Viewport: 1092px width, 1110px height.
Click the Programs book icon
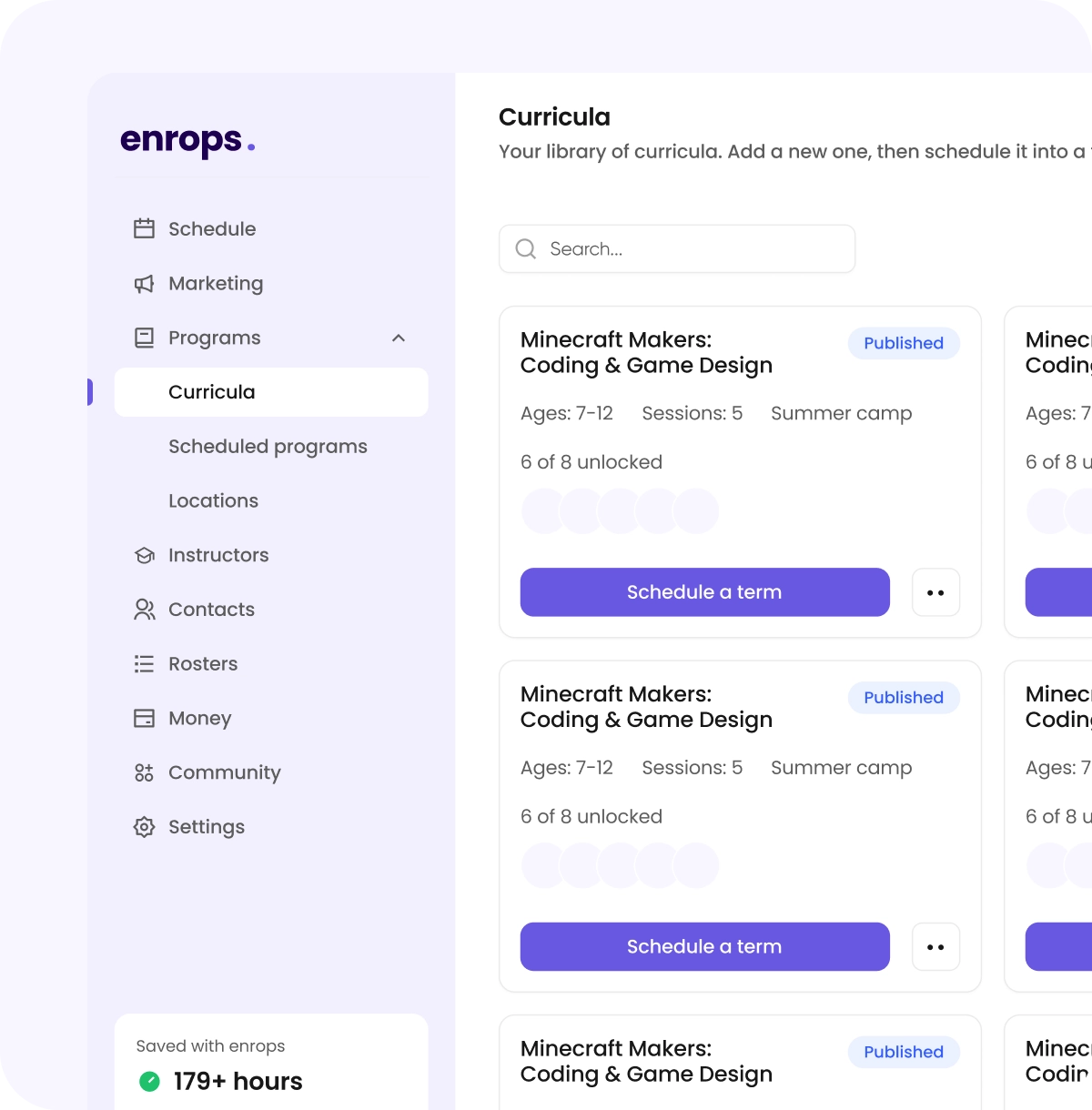(144, 338)
